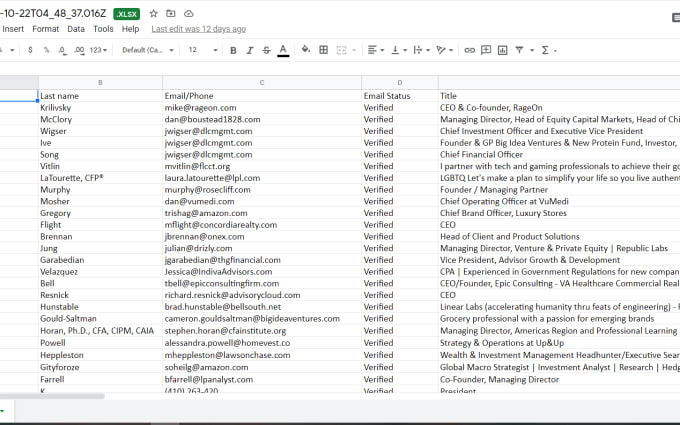Toggle italic formatting

coord(250,50)
